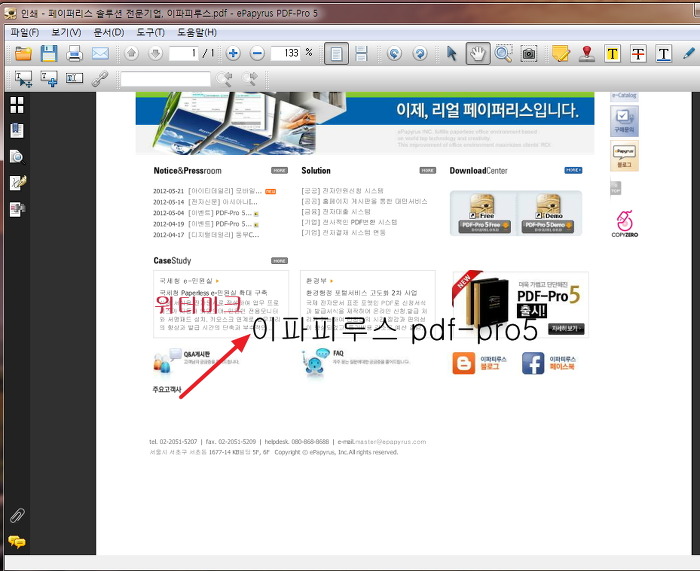Activate the hand pan tool
The image size is (700, 571).
[x=478, y=54]
